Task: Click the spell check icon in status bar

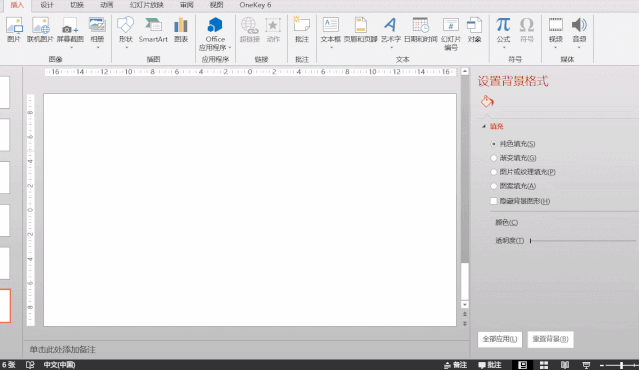Action: tap(30, 365)
